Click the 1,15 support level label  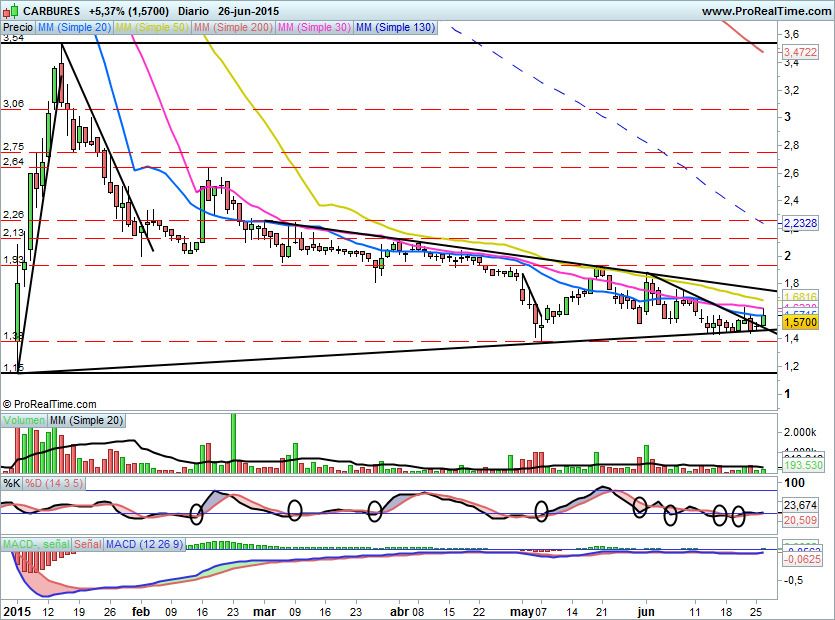13,368
